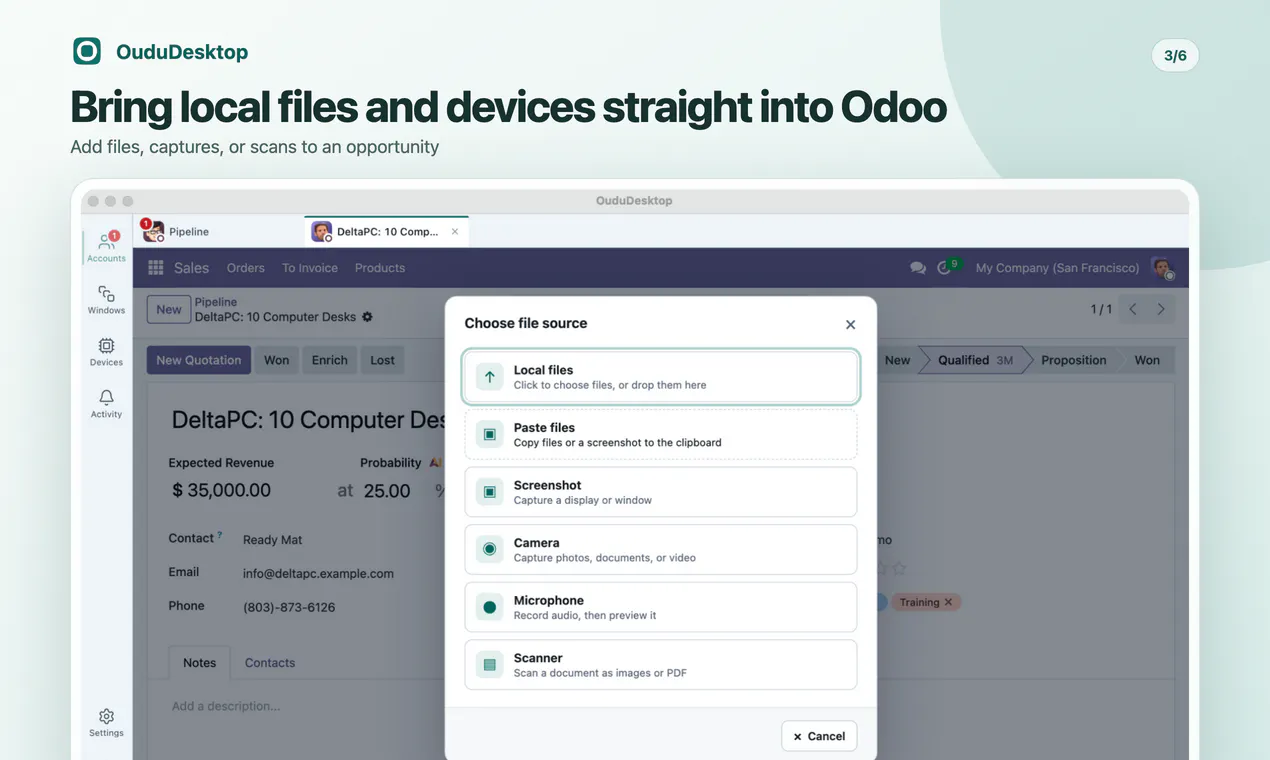This screenshot has height=760, width=1270.
Task: Click the Lost button
Action: [x=382, y=360]
